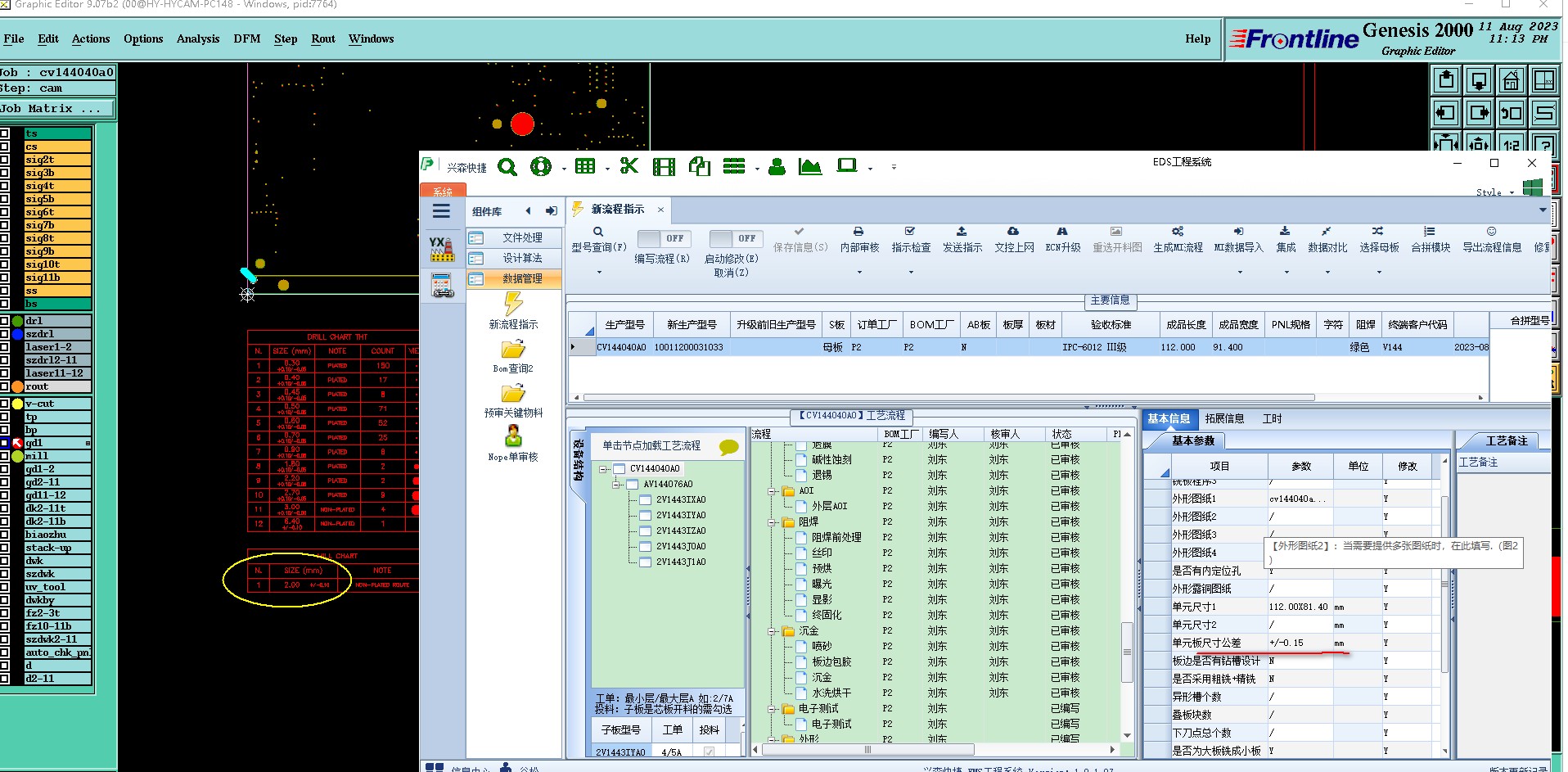Screen dimensions: 1568x772
Task: Open the Bom查询2 folder icon
Action: click(x=513, y=350)
